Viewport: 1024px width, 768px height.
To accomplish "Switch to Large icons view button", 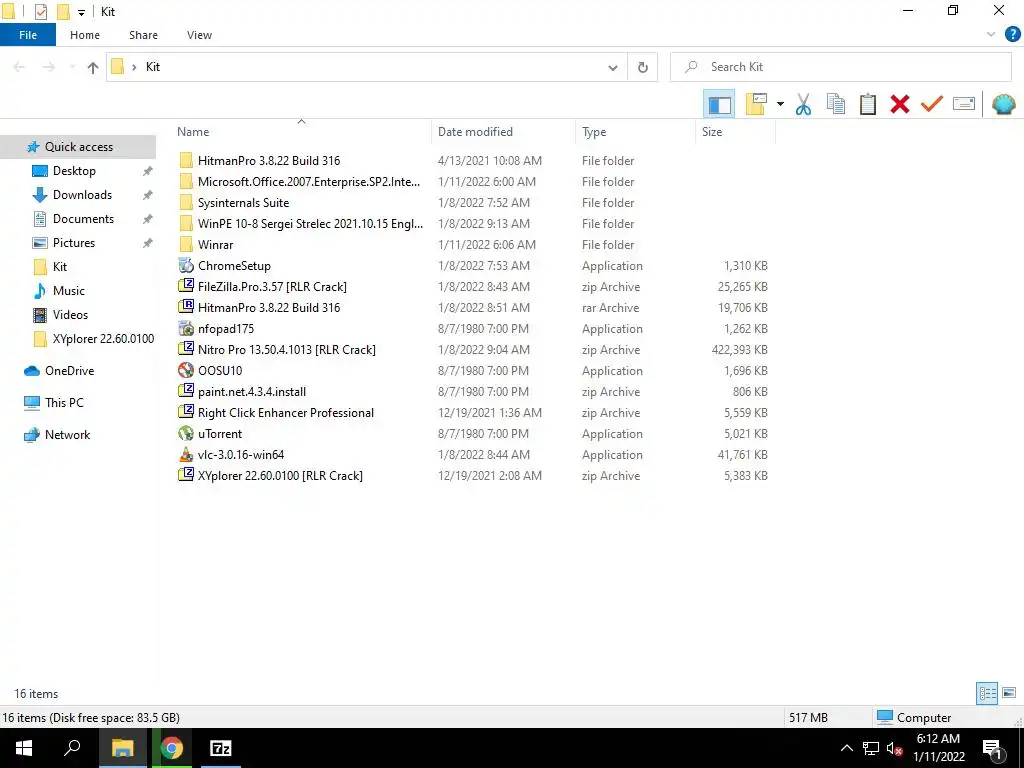I will click(x=1009, y=693).
